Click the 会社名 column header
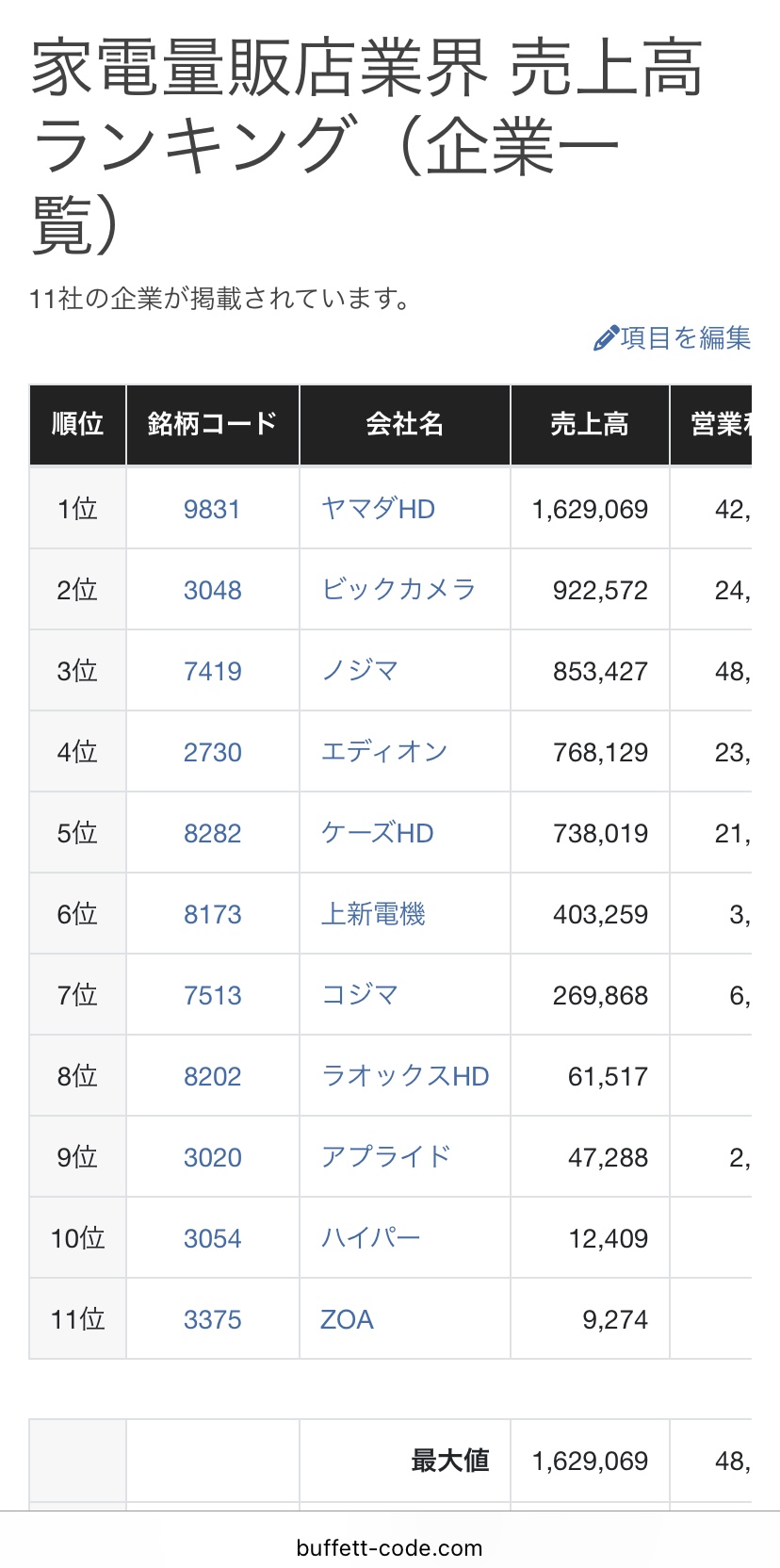 point(404,424)
